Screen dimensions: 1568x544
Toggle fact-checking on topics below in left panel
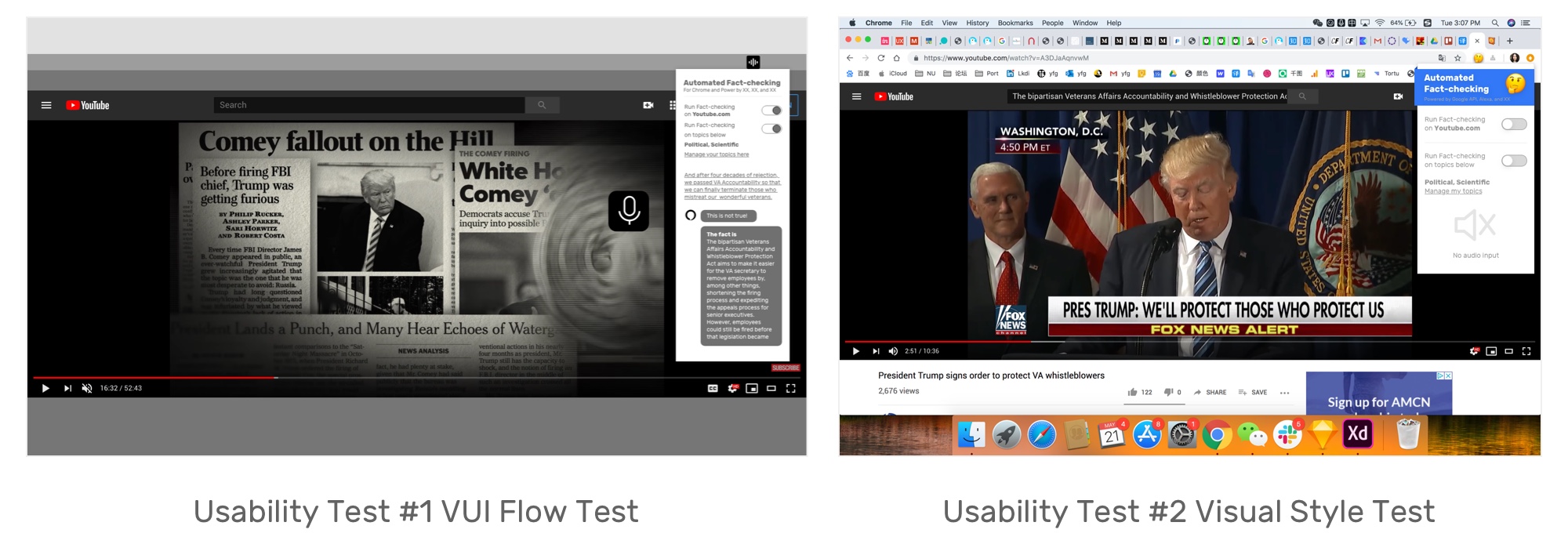(x=771, y=129)
